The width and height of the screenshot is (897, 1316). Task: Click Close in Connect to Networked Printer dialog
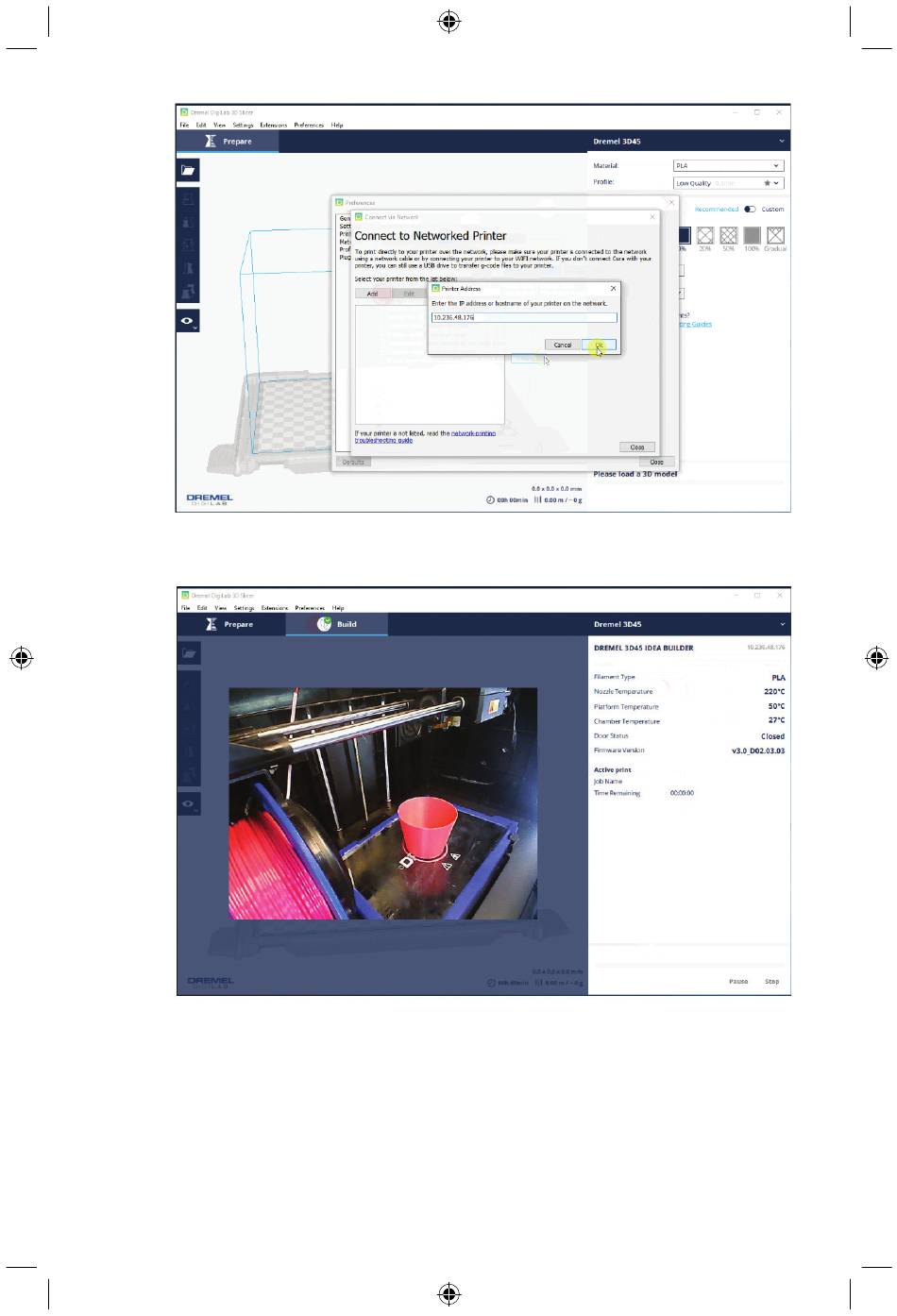click(x=637, y=447)
